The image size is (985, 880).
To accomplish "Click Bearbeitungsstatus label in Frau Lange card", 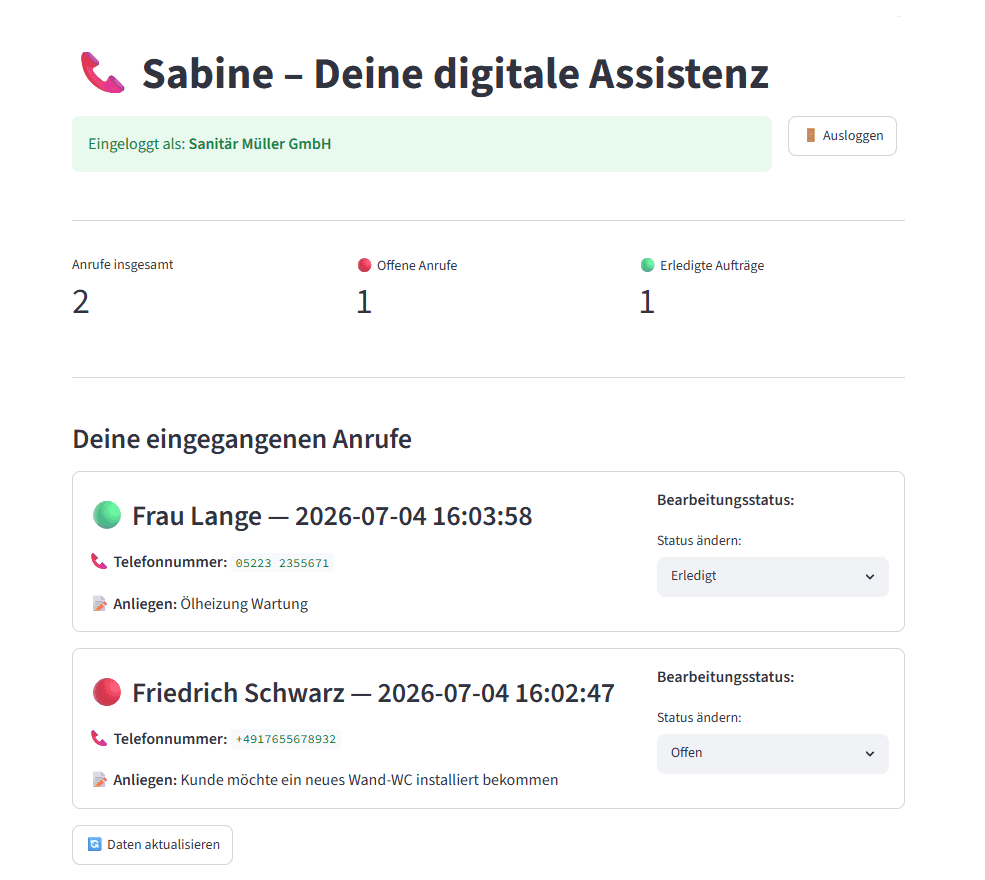I will 726,500.
